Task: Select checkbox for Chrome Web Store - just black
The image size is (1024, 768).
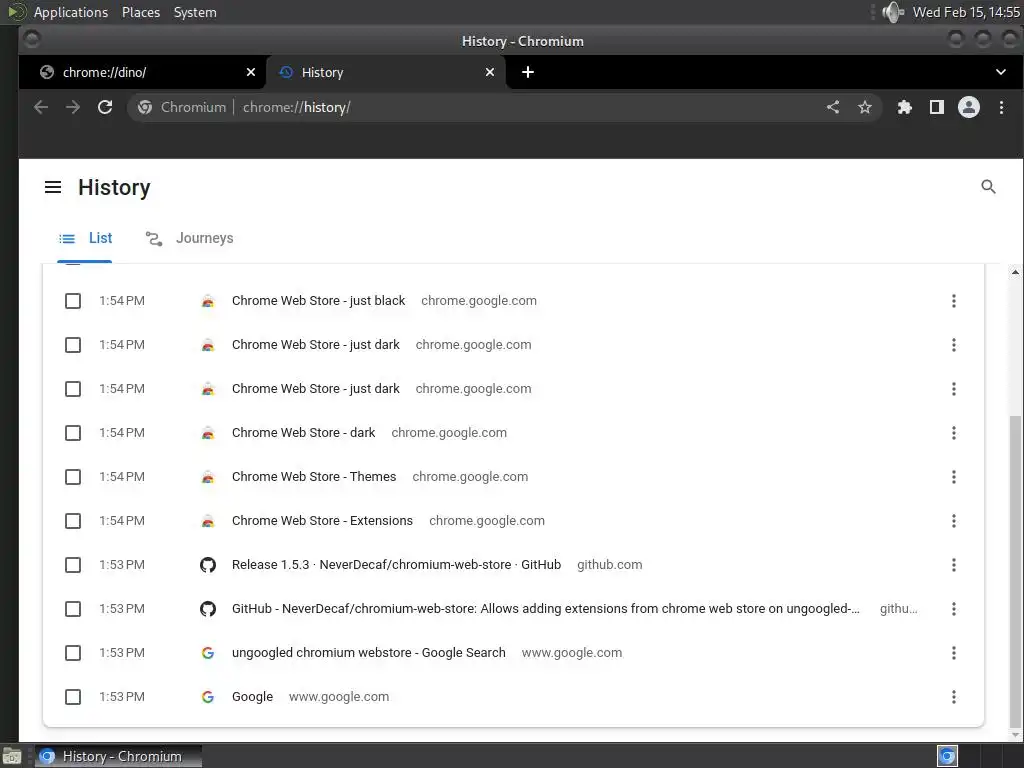Action: pos(73,301)
